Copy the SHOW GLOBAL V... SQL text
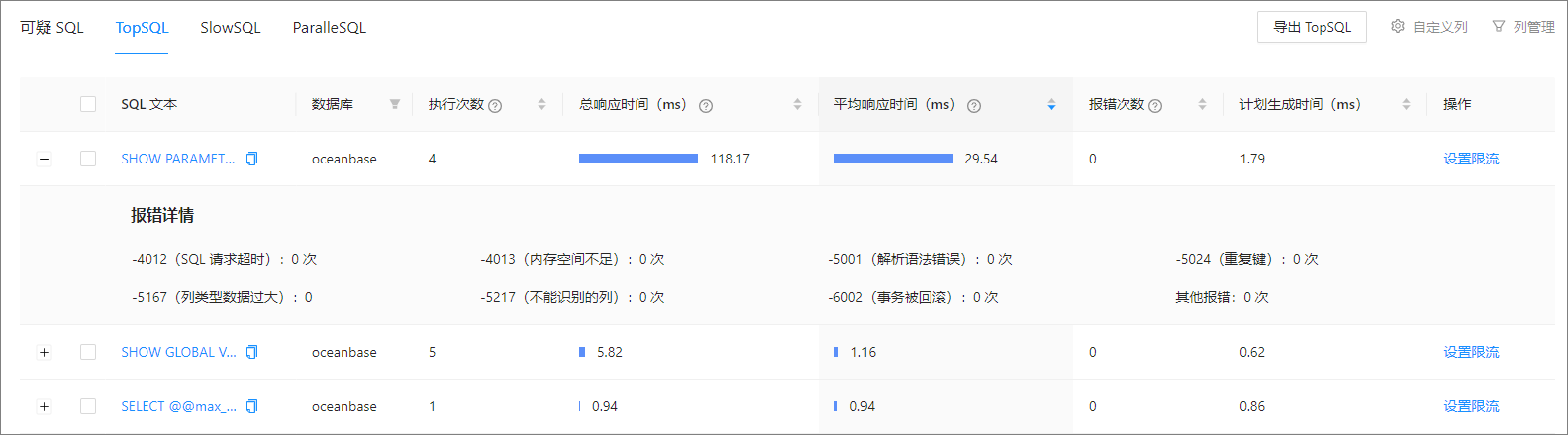The width and height of the screenshot is (1568, 435). 251,352
